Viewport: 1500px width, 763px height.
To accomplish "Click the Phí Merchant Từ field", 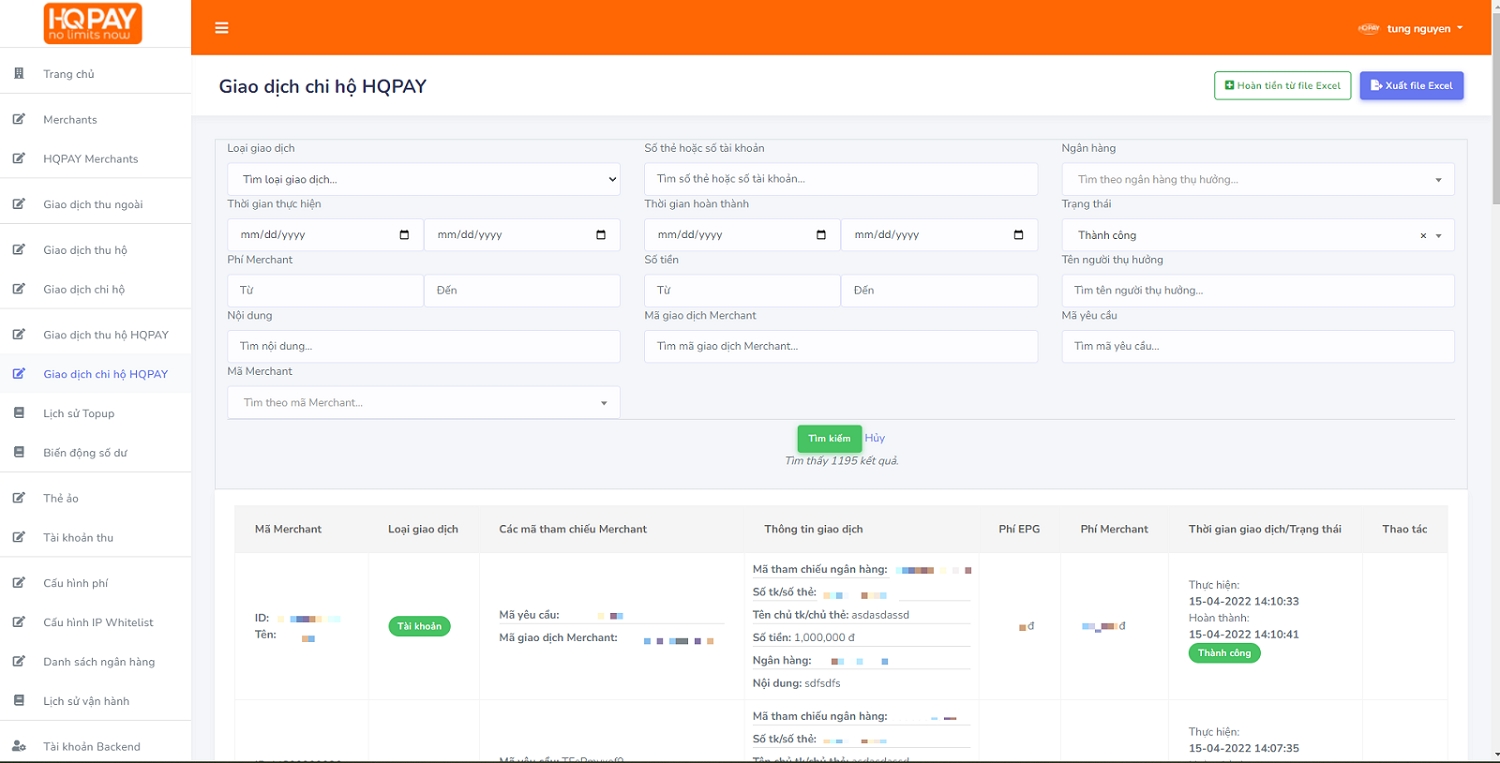I will tap(326, 290).
